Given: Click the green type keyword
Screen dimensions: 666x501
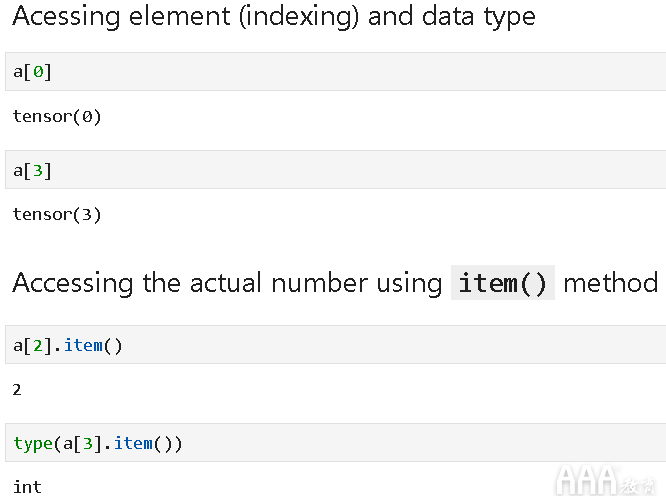Looking at the screenshot, I should tap(33, 444).
